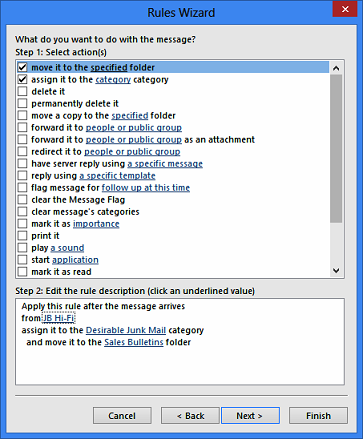Check the 'mark it as importance' checkbox
Image resolution: width=363 pixels, height=439 pixels.
22,224
